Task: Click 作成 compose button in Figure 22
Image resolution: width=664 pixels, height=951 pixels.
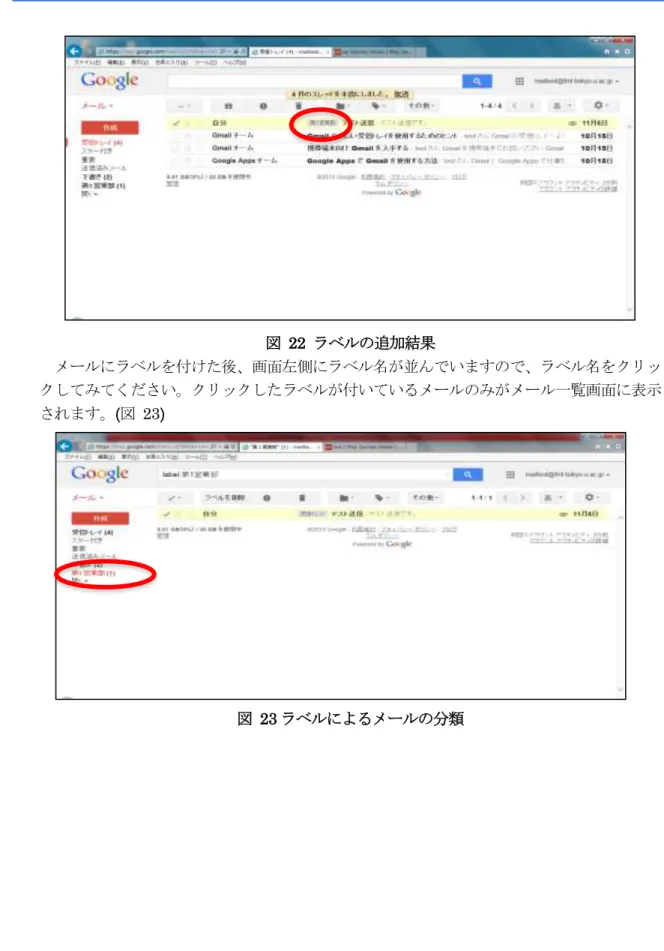Action: click(x=110, y=127)
